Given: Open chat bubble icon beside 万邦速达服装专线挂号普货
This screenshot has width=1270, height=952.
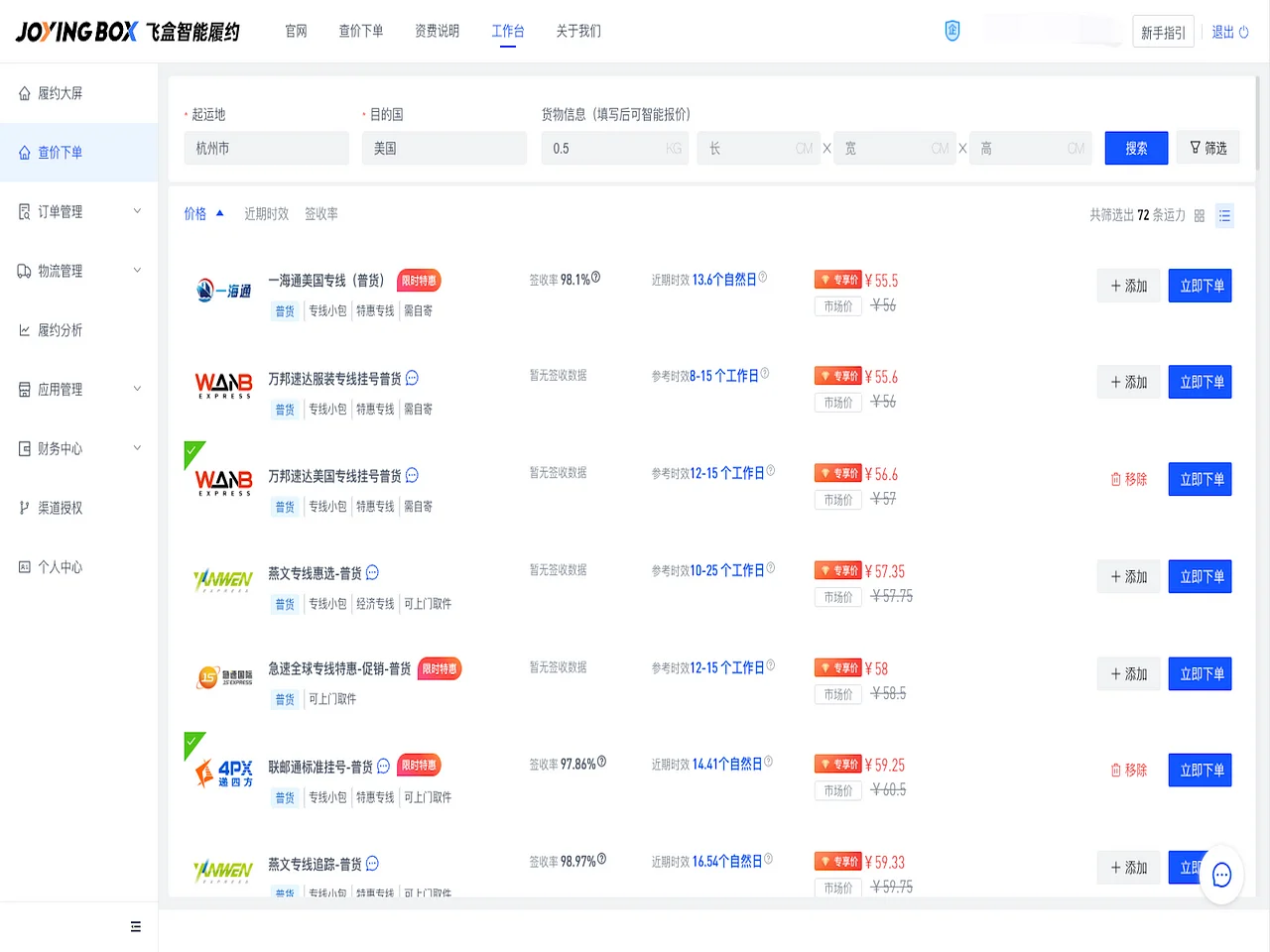Looking at the screenshot, I should pyautogui.click(x=413, y=378).
